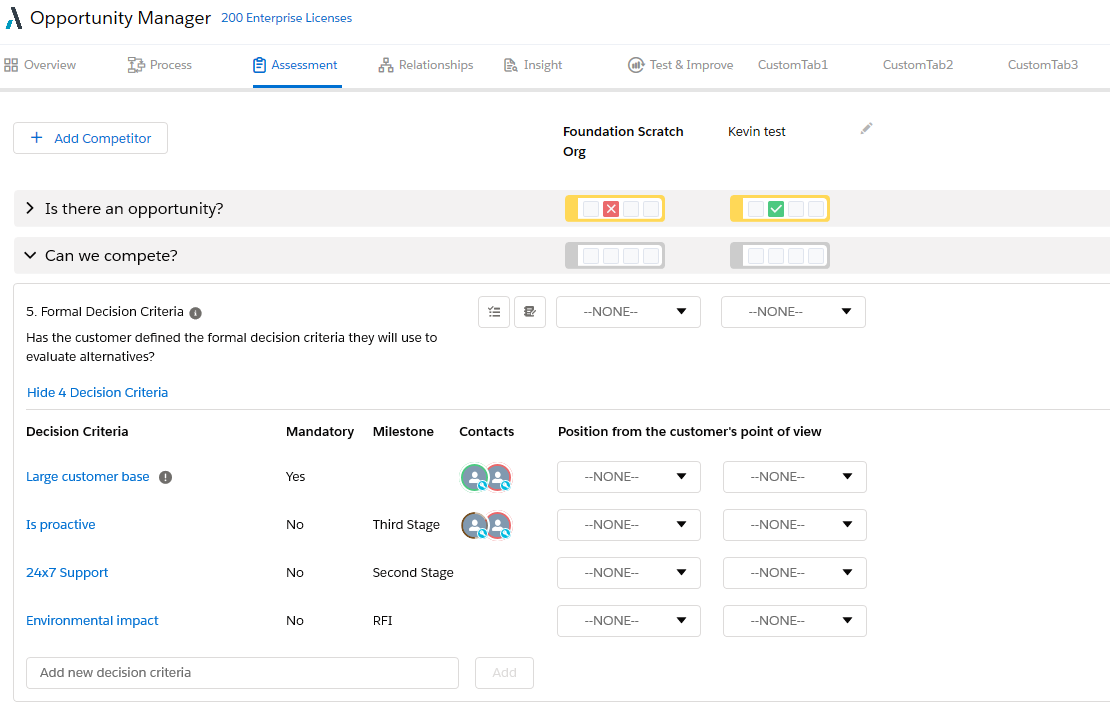
Task: Open Foundation Scratch Org dropdown for Is proactive
Action: pyautogui.click(x=629, y=525)
